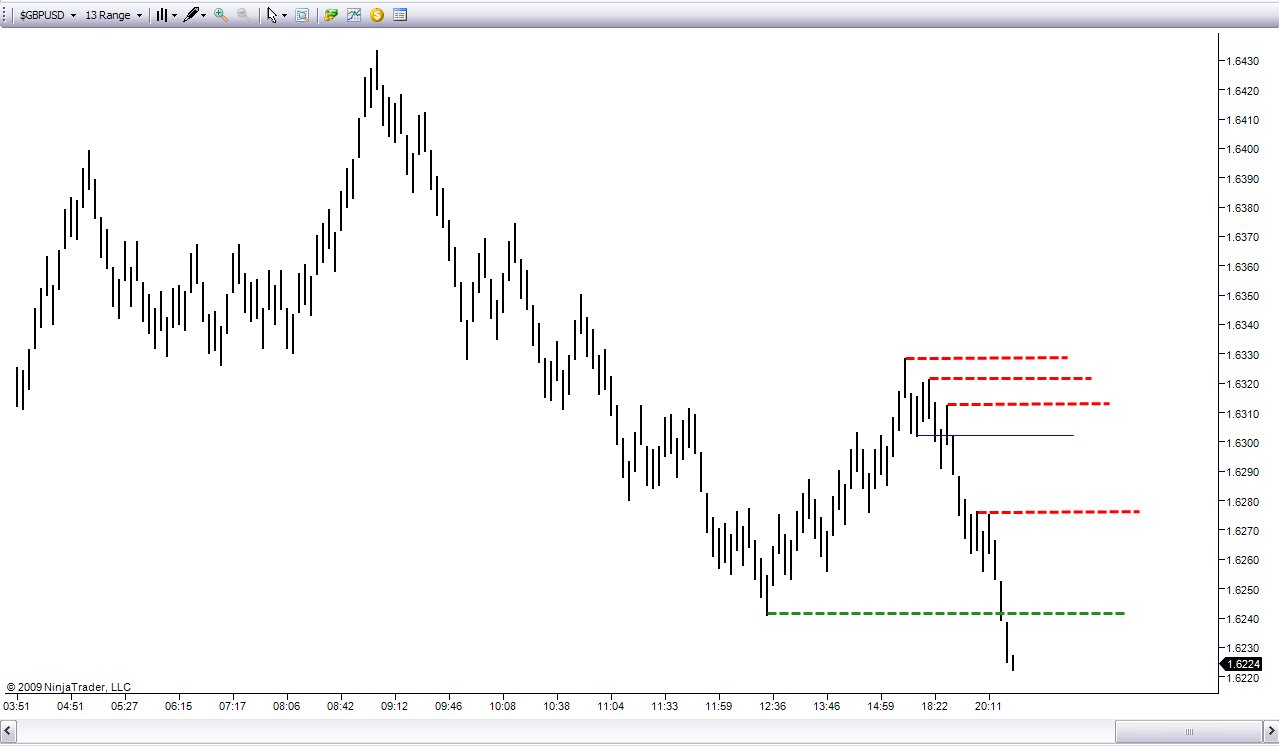Click the bar chart style icon

[161, 15]
